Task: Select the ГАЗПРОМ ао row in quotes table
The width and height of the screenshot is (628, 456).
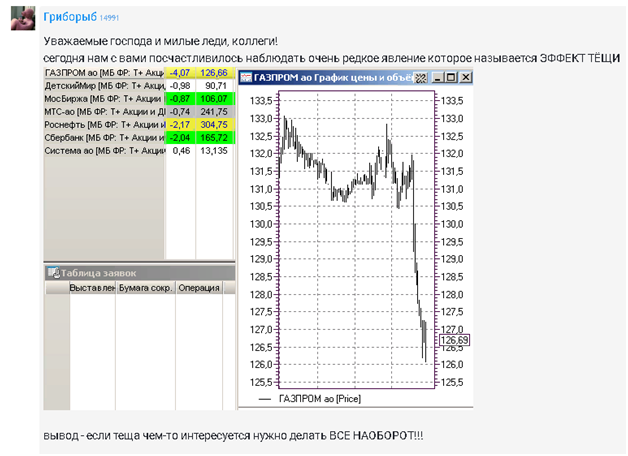Action: [139, 73]
